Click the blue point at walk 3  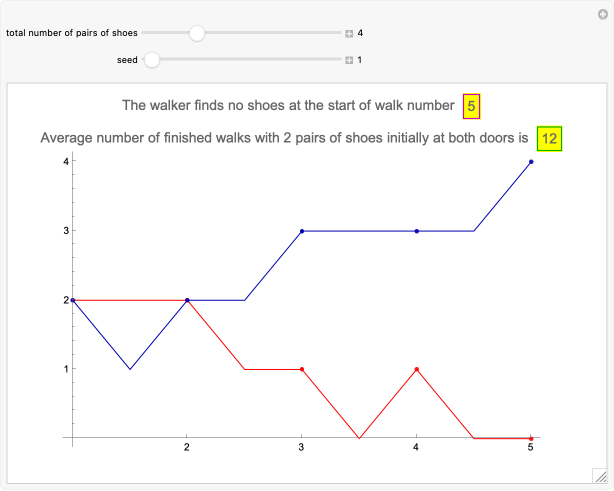tap(302, 231)
